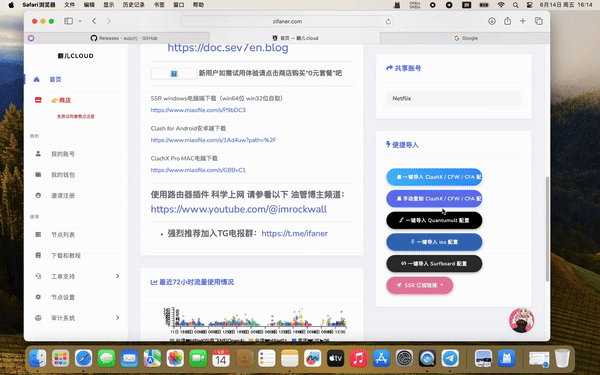
Task: Open the SSR 订阅链接 dropdown button
Action: pos(419,285)
